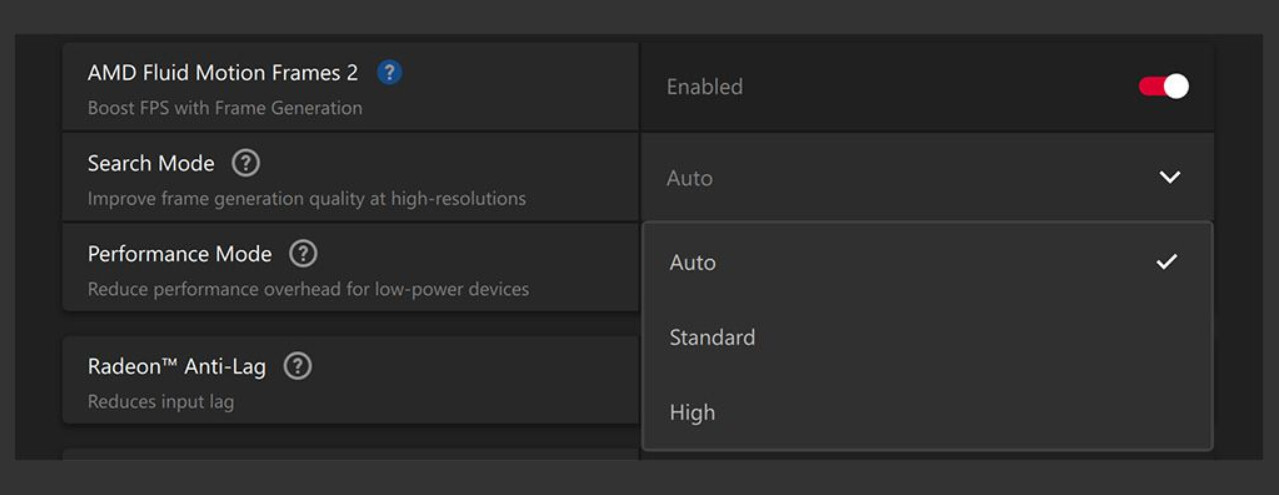The height and width of the screenshot is (495, 1279).
Task: Select Auto in the dropdown list
Action: point(926,262)
